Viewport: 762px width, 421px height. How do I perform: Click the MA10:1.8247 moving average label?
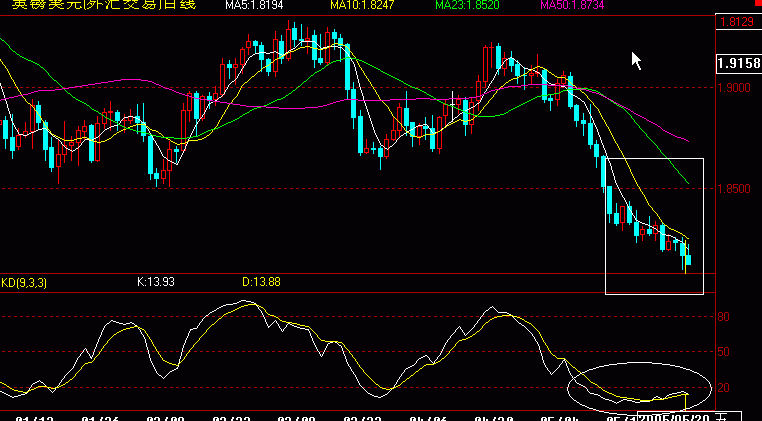[363, 5]
